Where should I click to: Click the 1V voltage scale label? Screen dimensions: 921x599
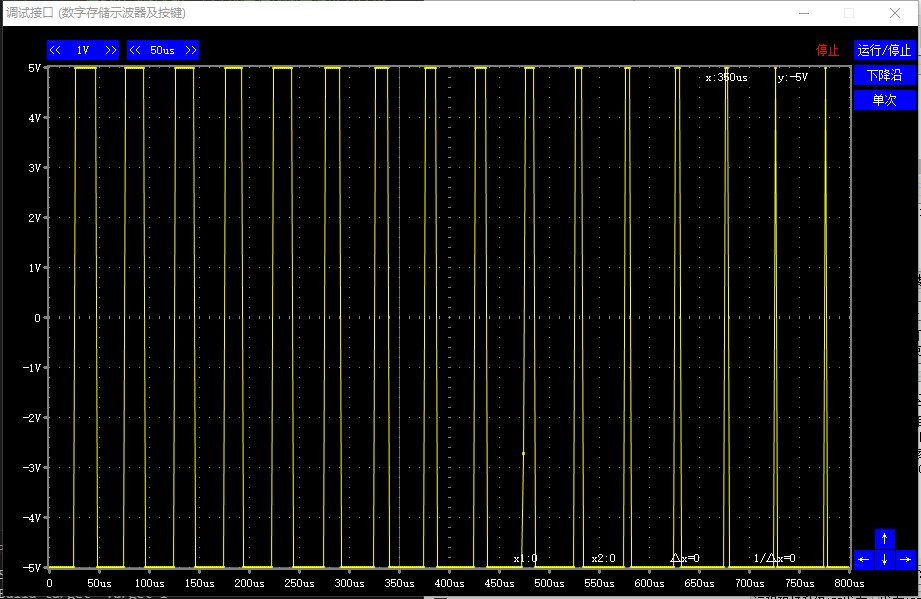click(83, 50)
